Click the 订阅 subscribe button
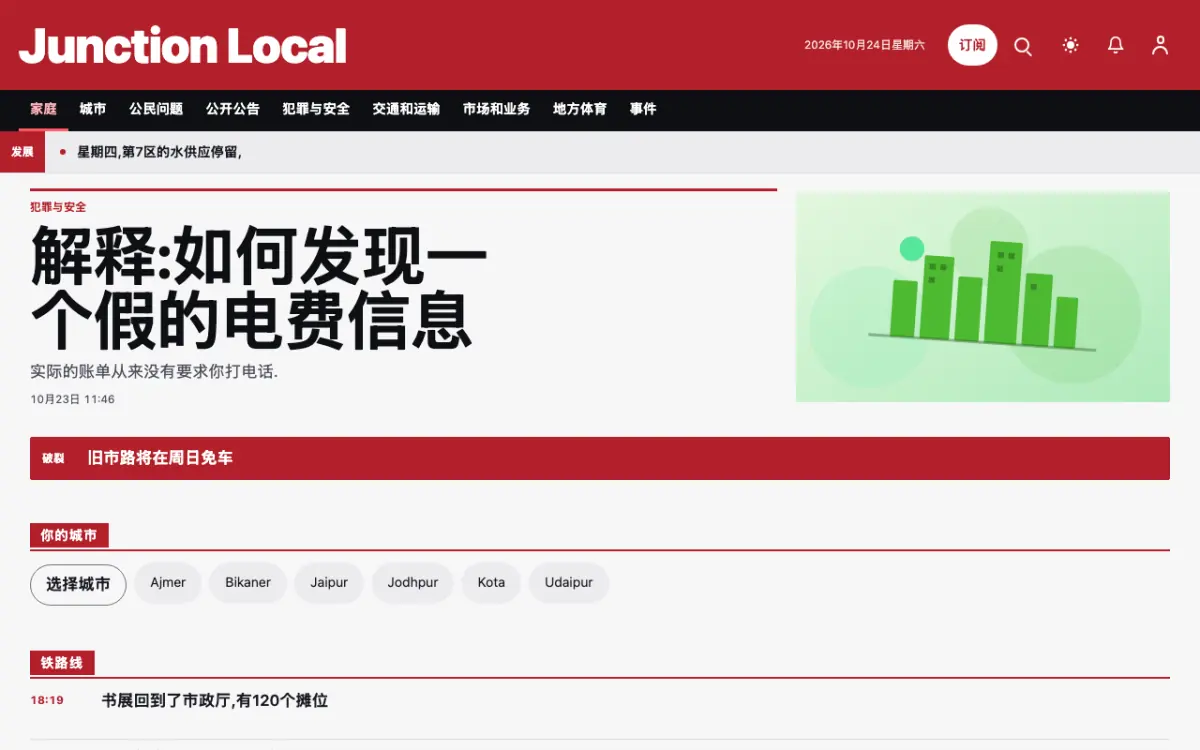1200x750 pixels. [972, 45]
